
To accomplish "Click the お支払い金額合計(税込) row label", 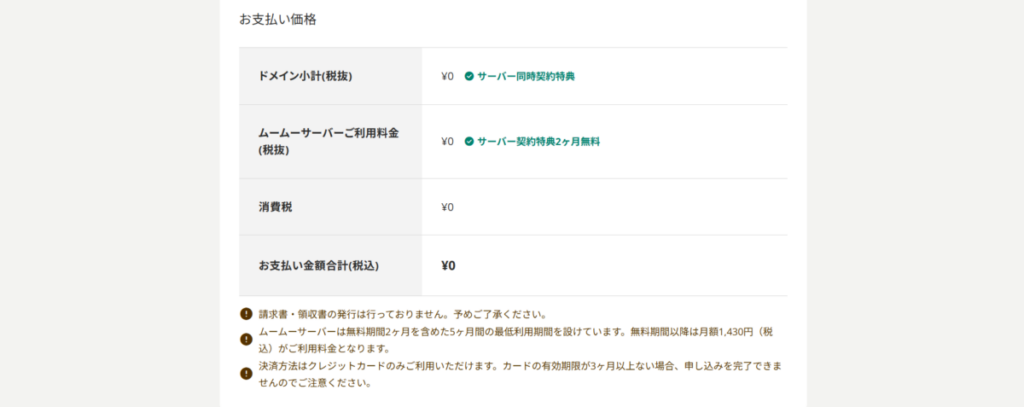I will (x=319, y=266).
